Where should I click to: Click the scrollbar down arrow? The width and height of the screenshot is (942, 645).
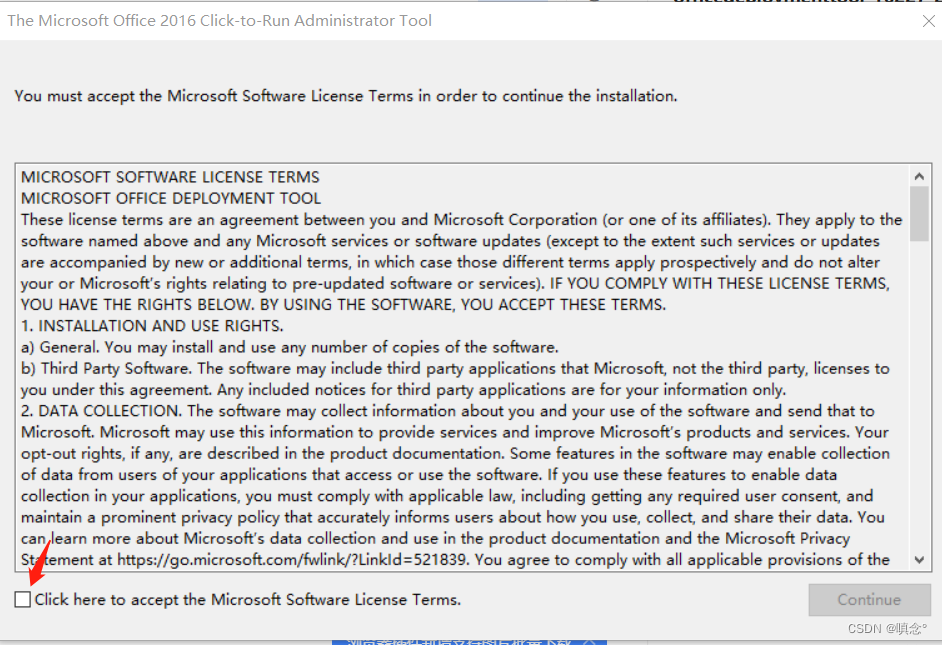coord(919,560)
